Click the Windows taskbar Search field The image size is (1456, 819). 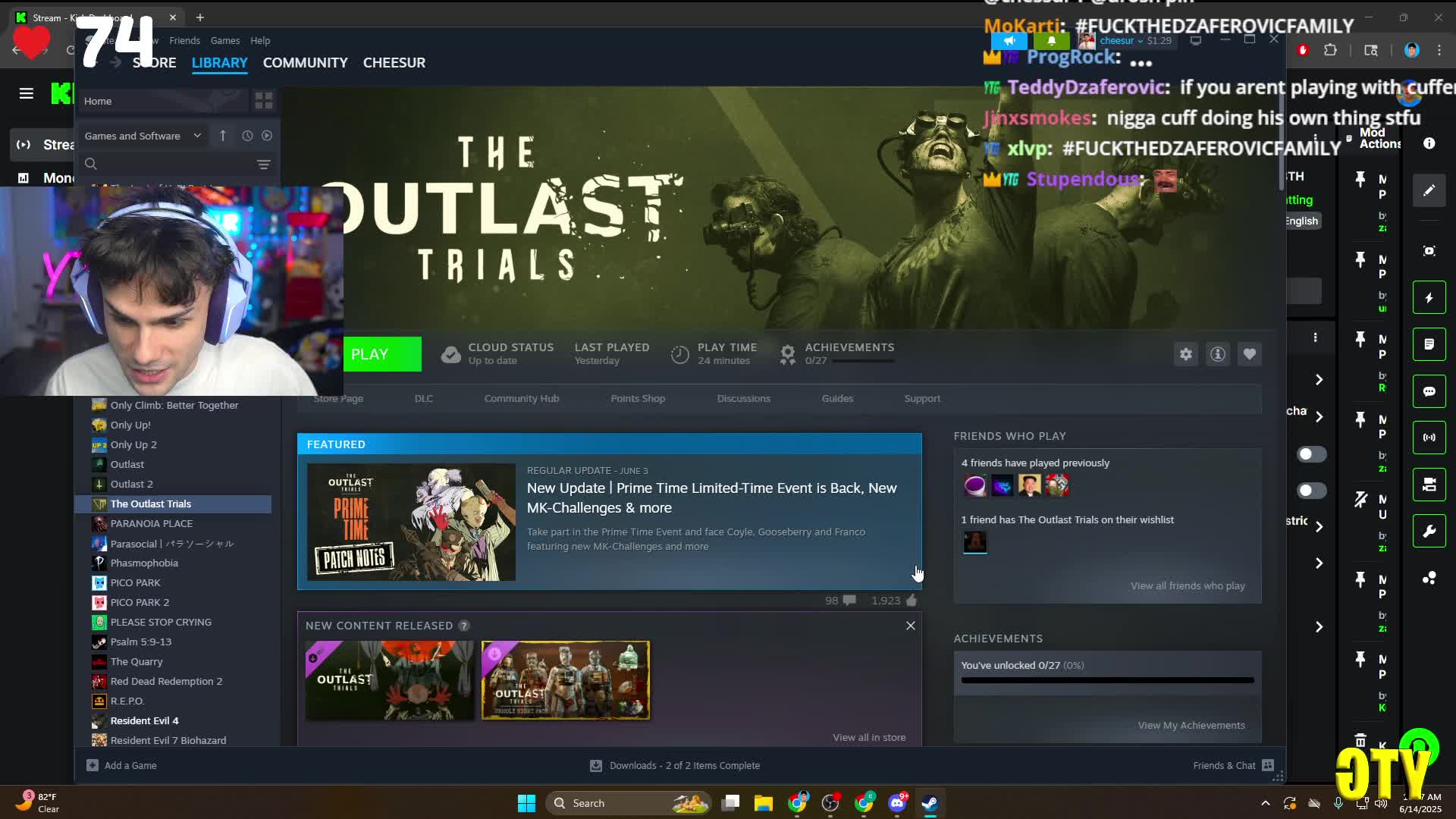point(628,803)
